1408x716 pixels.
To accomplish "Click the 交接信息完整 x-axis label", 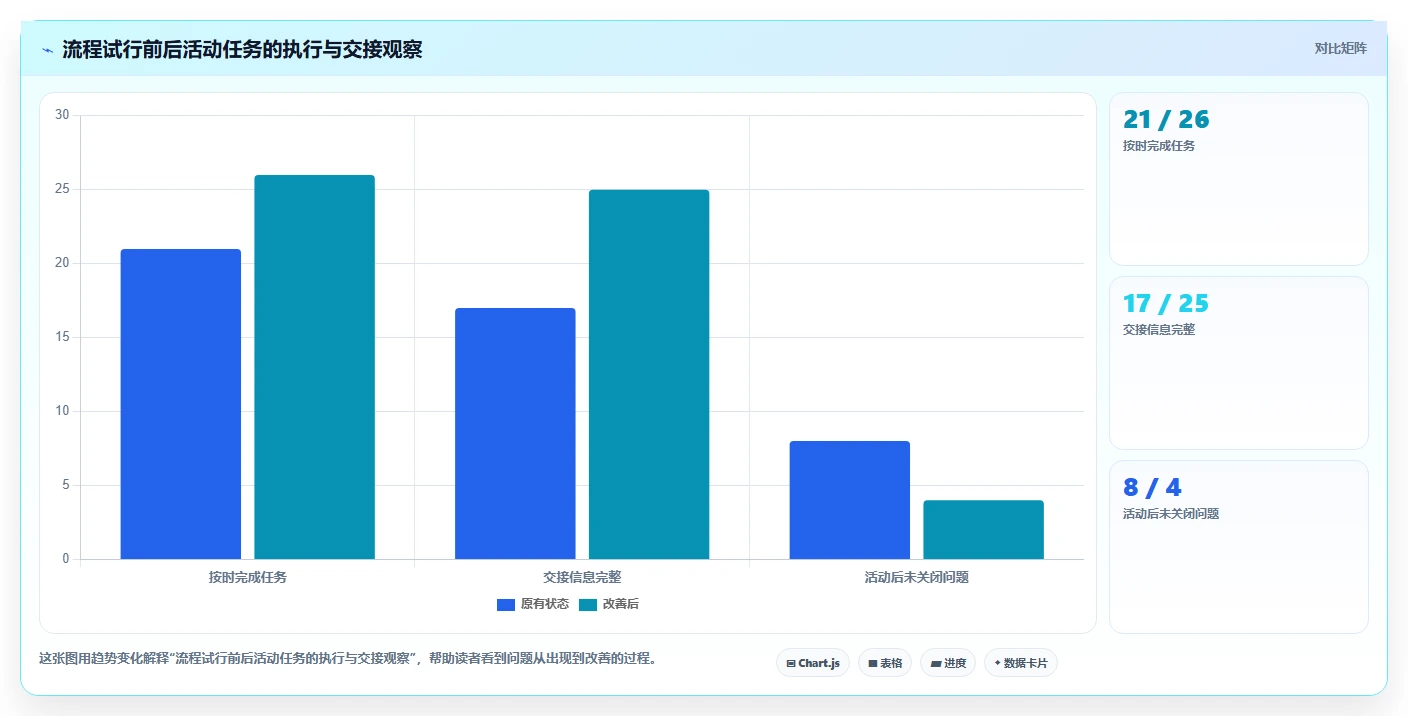I will coord(582,577).
